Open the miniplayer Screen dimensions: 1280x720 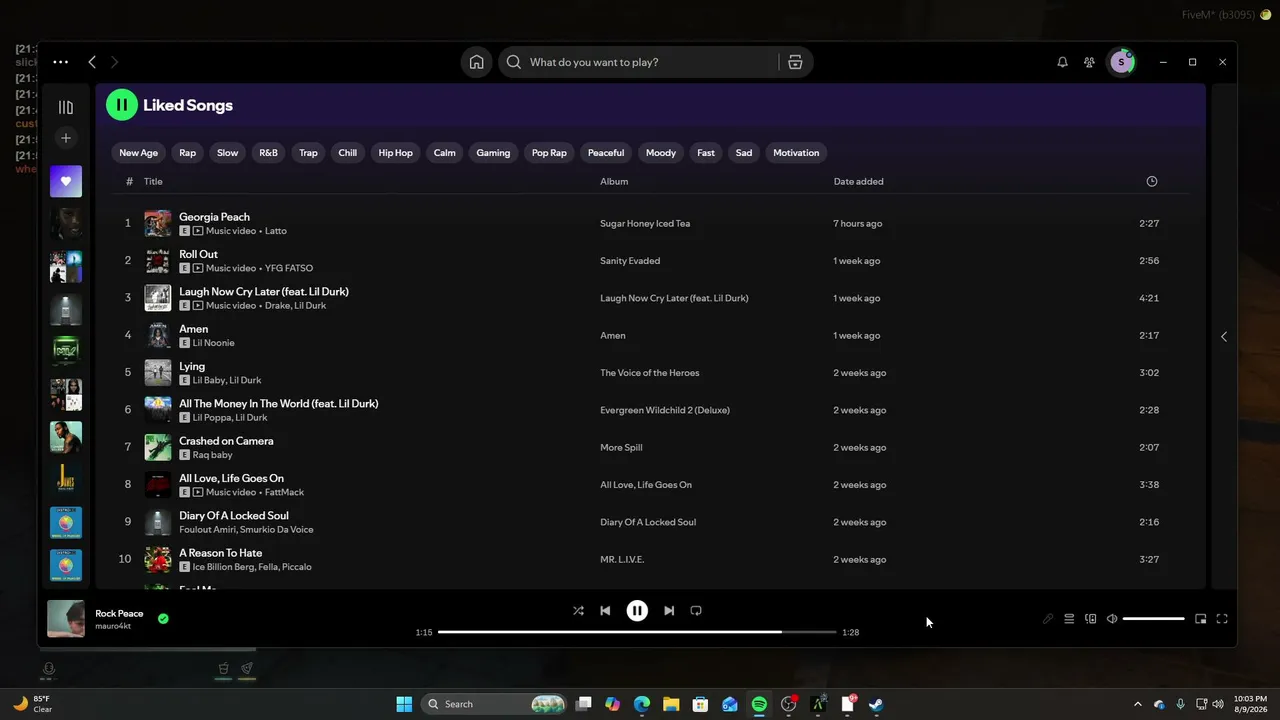(1201, 619)
